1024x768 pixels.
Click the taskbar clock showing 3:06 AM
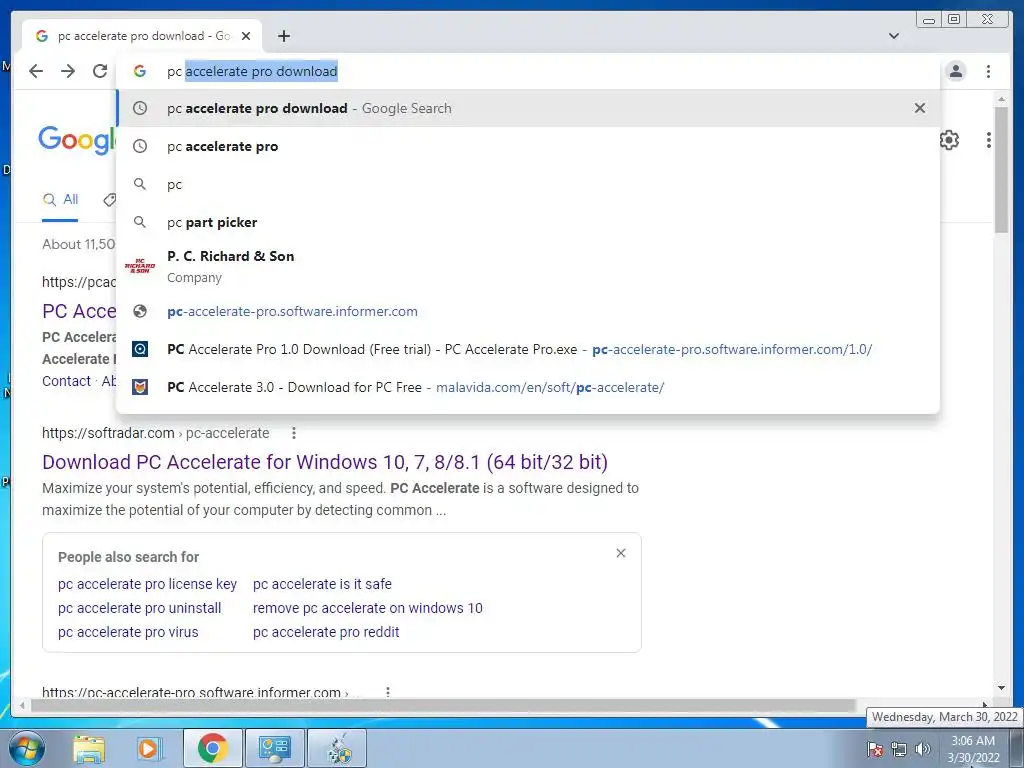tap(973, 749)
